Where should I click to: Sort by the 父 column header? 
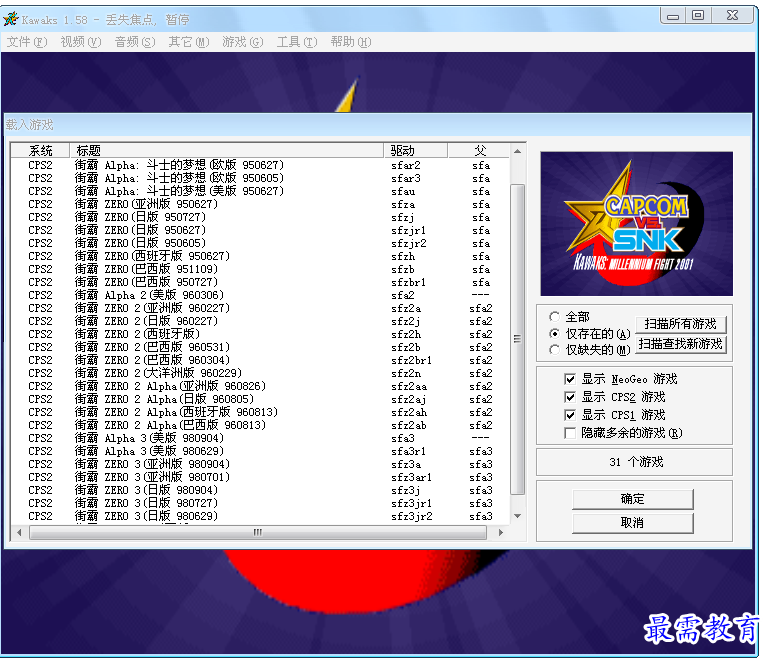coord(479,150)
